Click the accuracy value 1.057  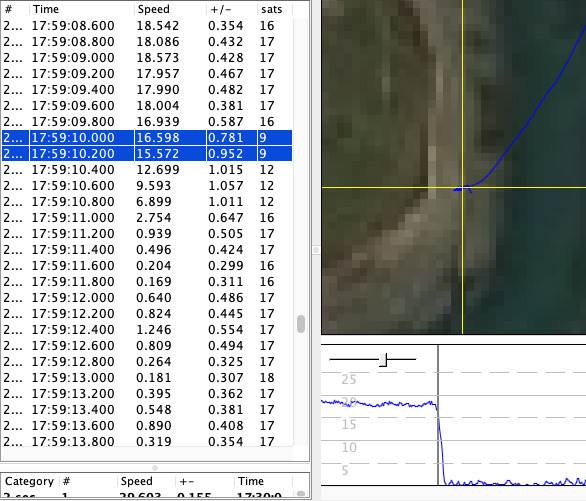click(x=226, y=186)
